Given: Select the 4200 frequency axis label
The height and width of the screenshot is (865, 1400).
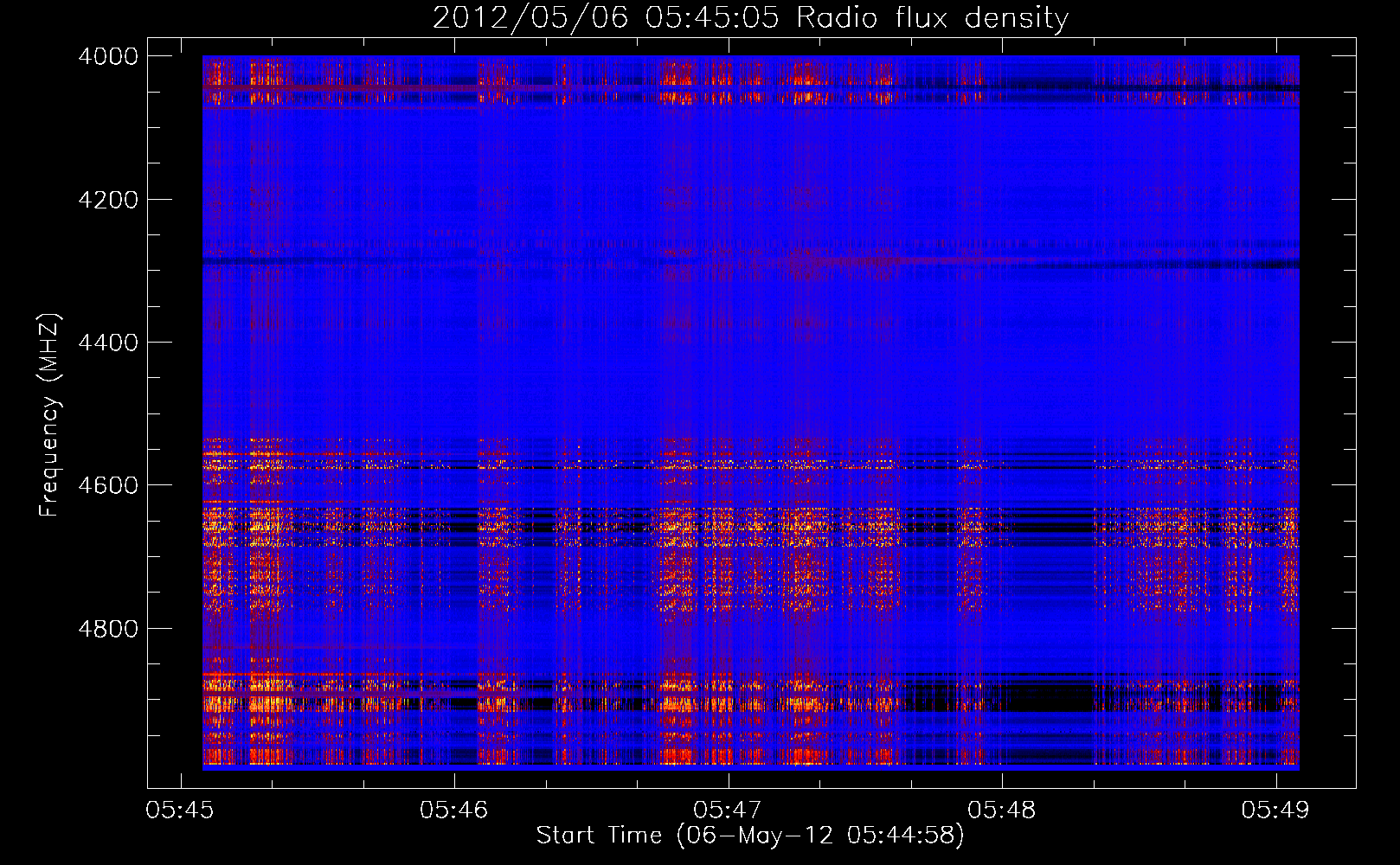Looking at the screenshot, I should pyautogui.click(x=108, y=200).
